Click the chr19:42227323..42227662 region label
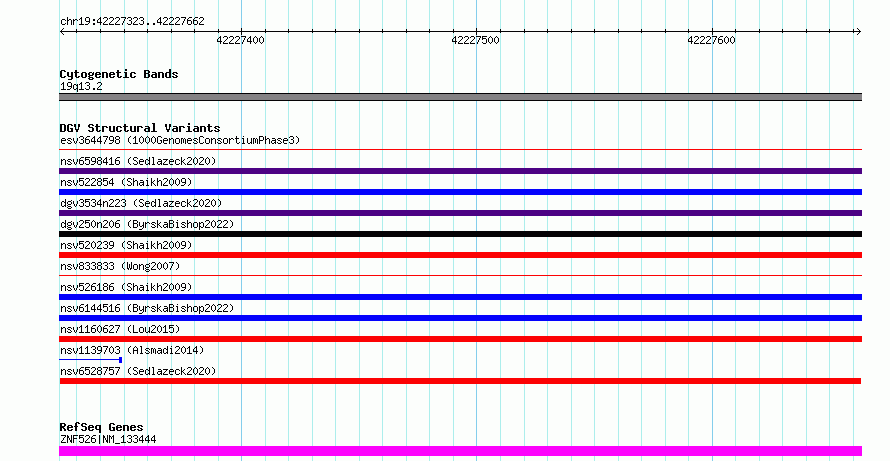The image size is (890, 461). click(132, 22)
